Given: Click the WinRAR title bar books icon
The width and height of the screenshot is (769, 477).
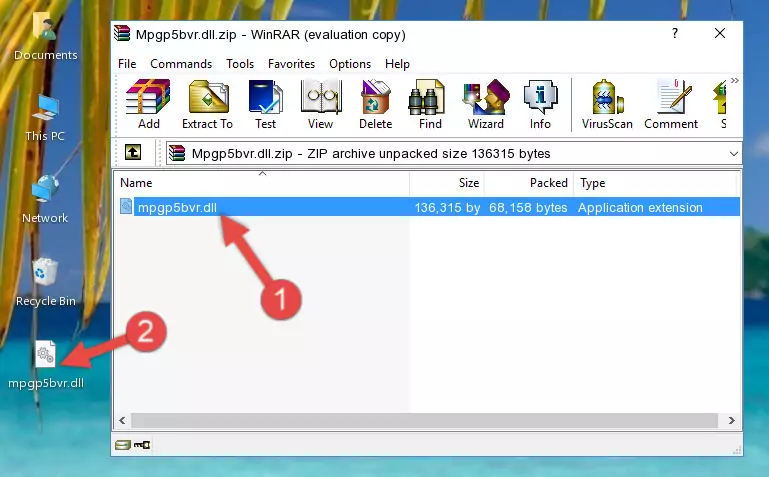Looking at the screenshot, I should point(122,34).
